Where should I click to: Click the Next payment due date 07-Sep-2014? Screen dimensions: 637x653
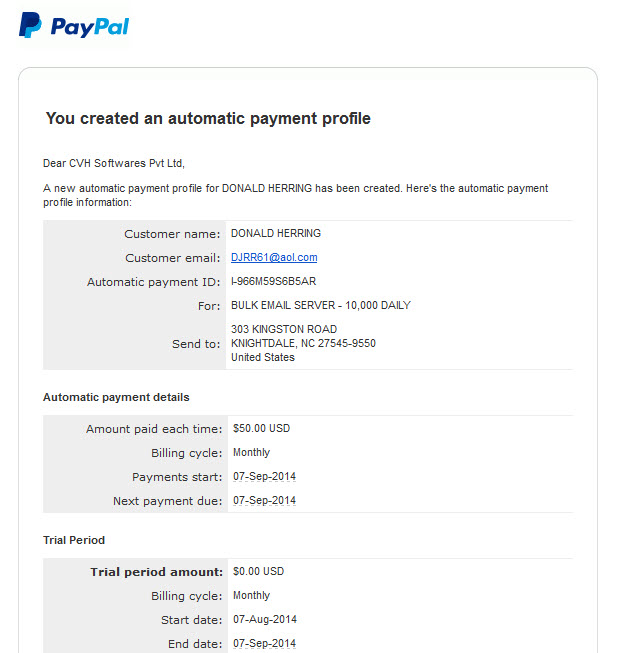coord(264,500)
